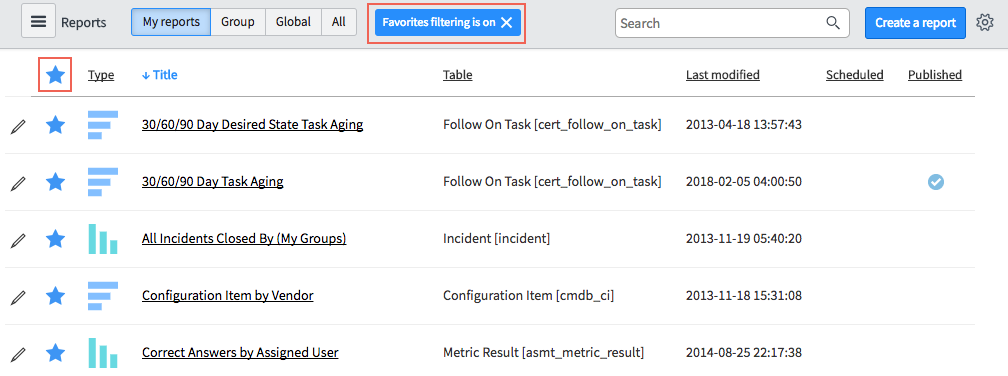Screen dimensions: 1008x376
Task: Click the Reports heading text
Action: (x=84, y=22)
